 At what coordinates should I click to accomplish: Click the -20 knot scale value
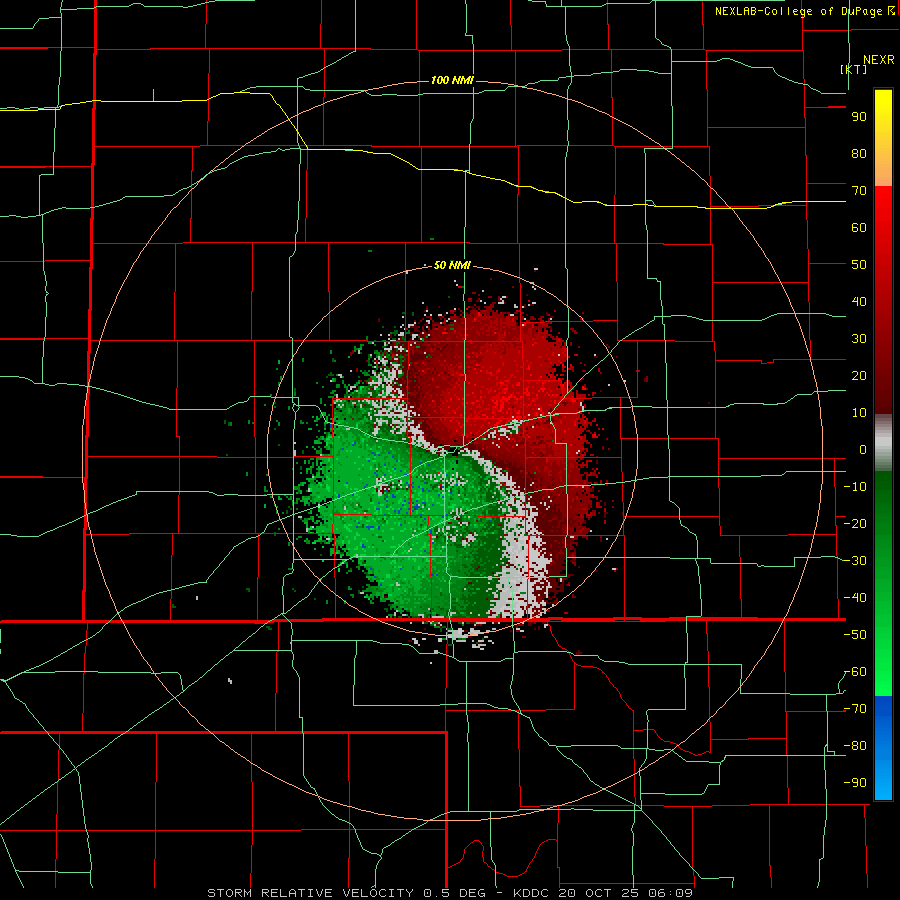tap(855, 524)
